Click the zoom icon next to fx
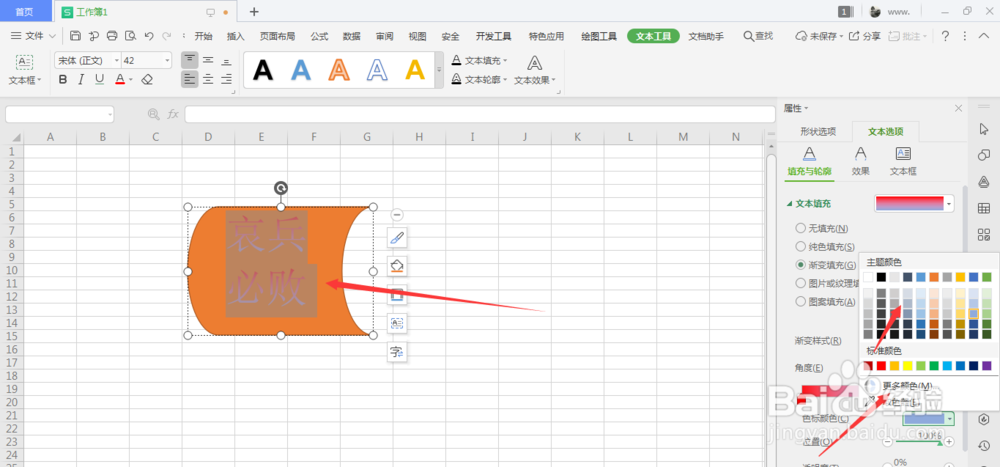 coord(154,114)
